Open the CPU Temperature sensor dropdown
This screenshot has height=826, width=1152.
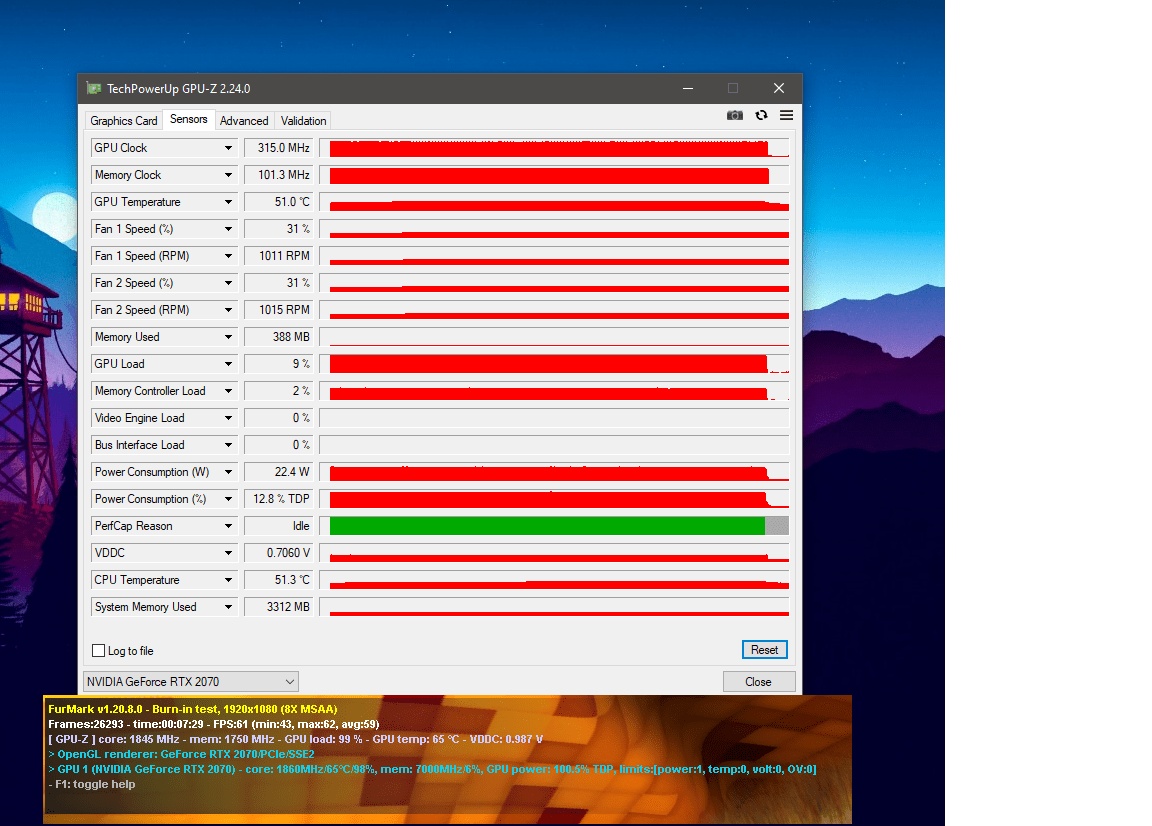click(x=228, y=580)
